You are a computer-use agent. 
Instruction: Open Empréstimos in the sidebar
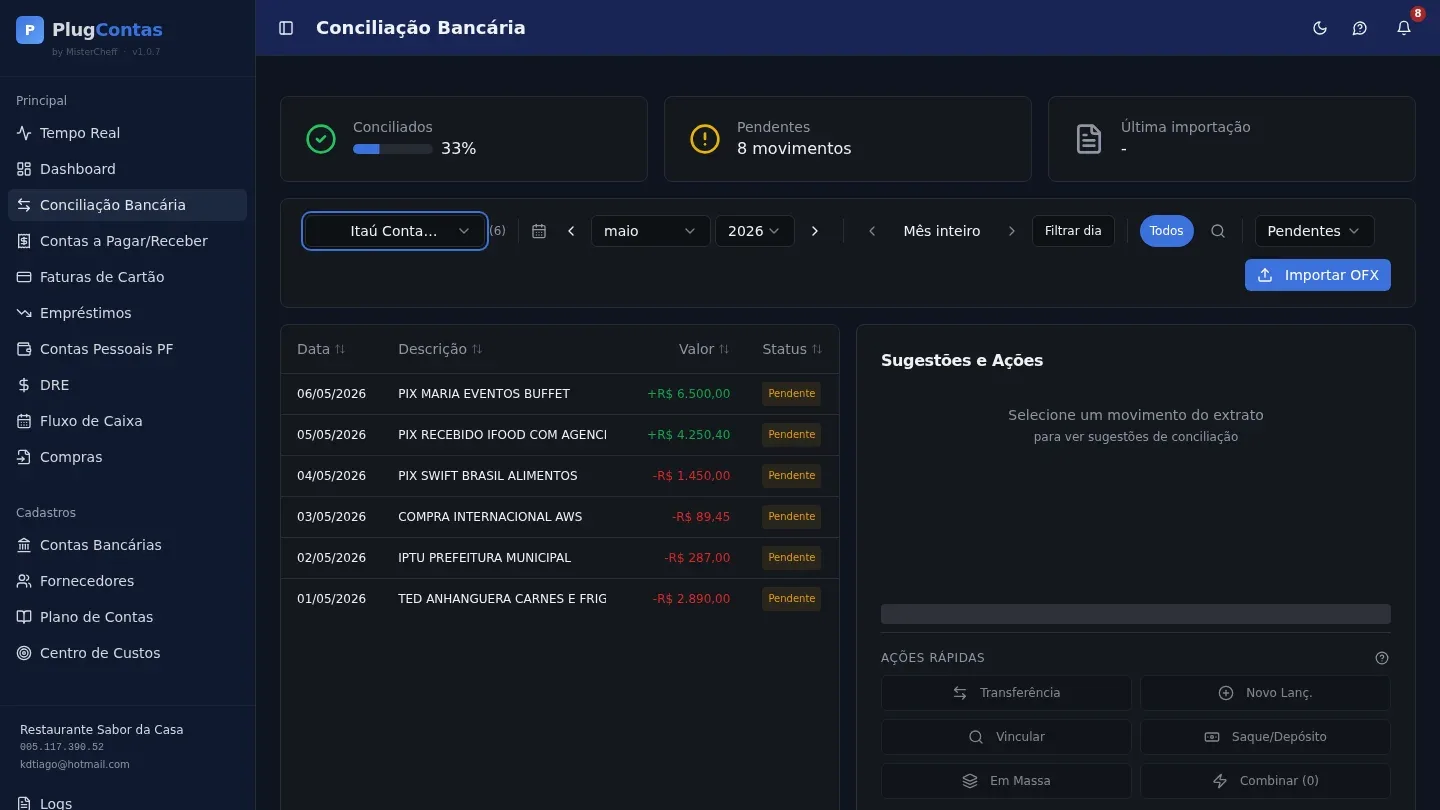click(x=127, y=313)
